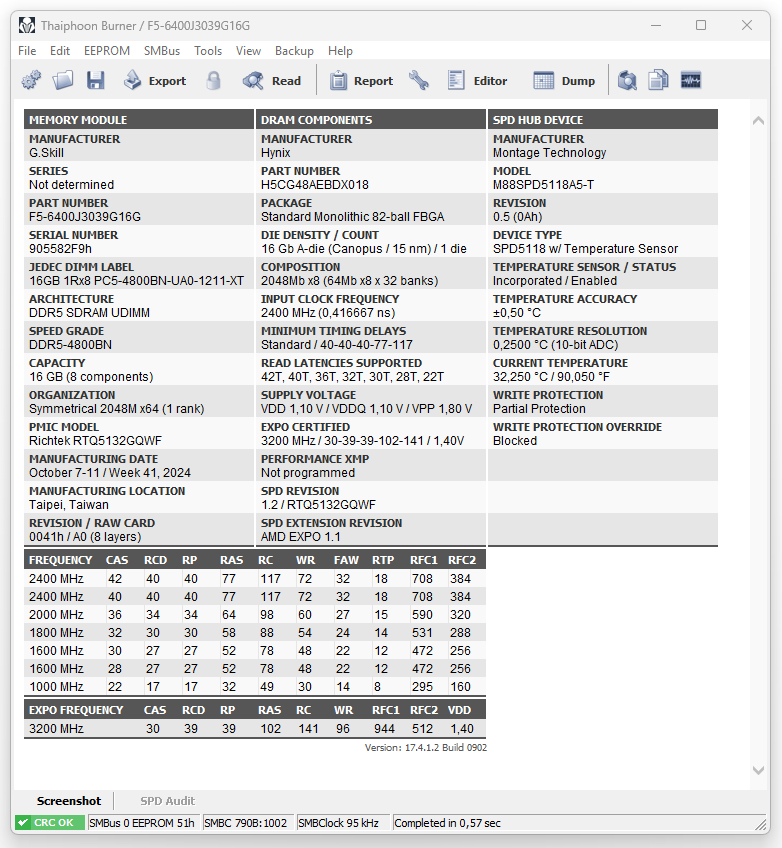This screenshot has height=848, width=782.
Task: Click the Read toolbar button
Action: click(271, 81)
